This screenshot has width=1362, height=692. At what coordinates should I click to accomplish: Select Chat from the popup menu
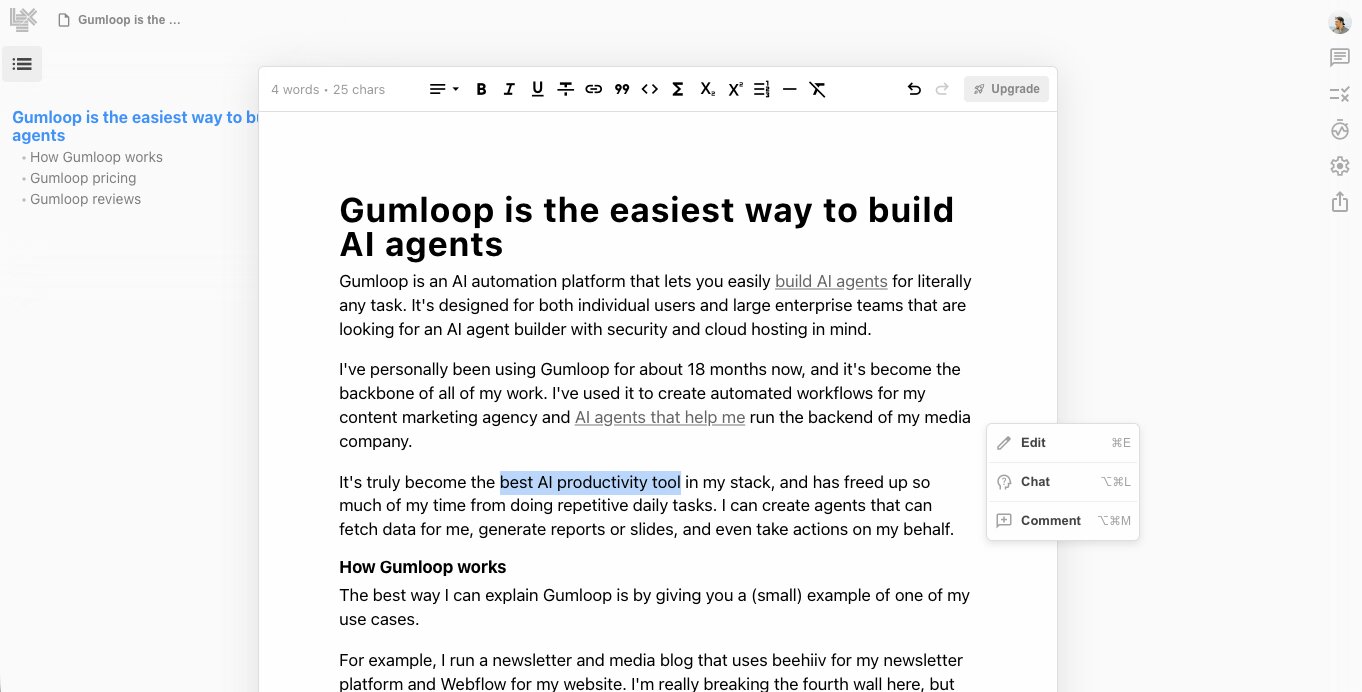[x=1063, y=482]
